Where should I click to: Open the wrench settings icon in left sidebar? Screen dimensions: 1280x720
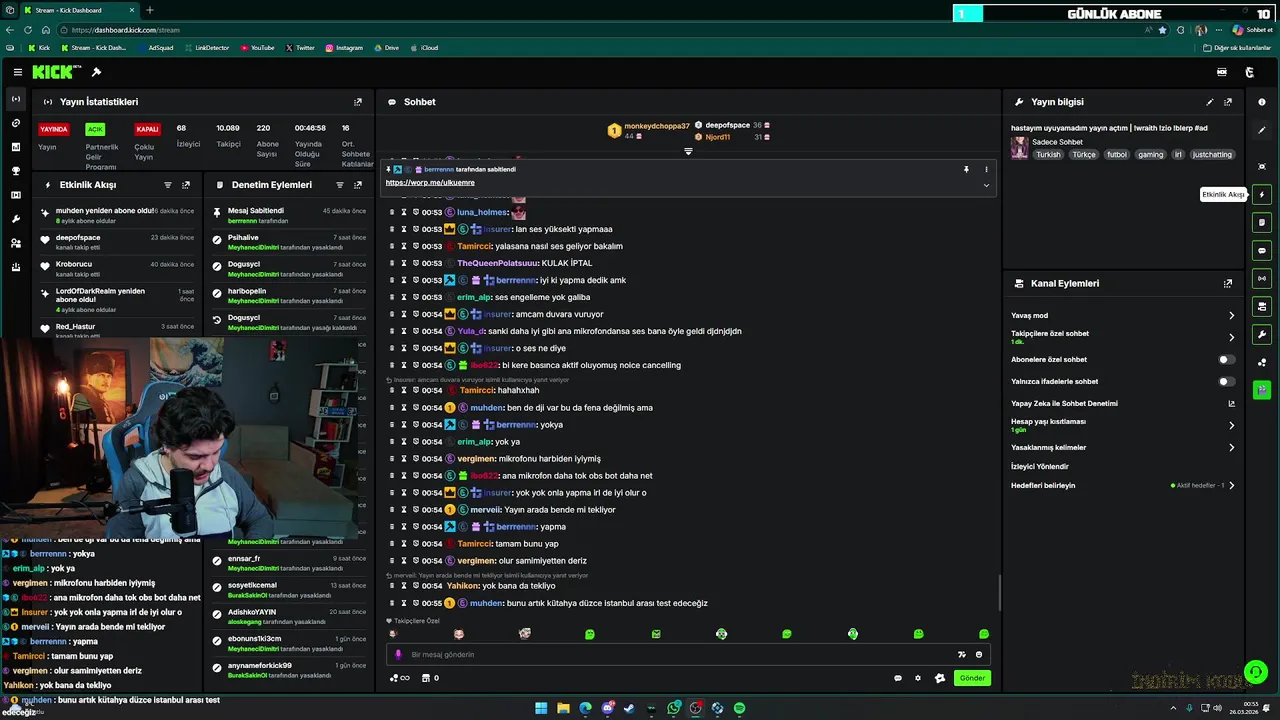pyautogui.click(x=15, y=219)
